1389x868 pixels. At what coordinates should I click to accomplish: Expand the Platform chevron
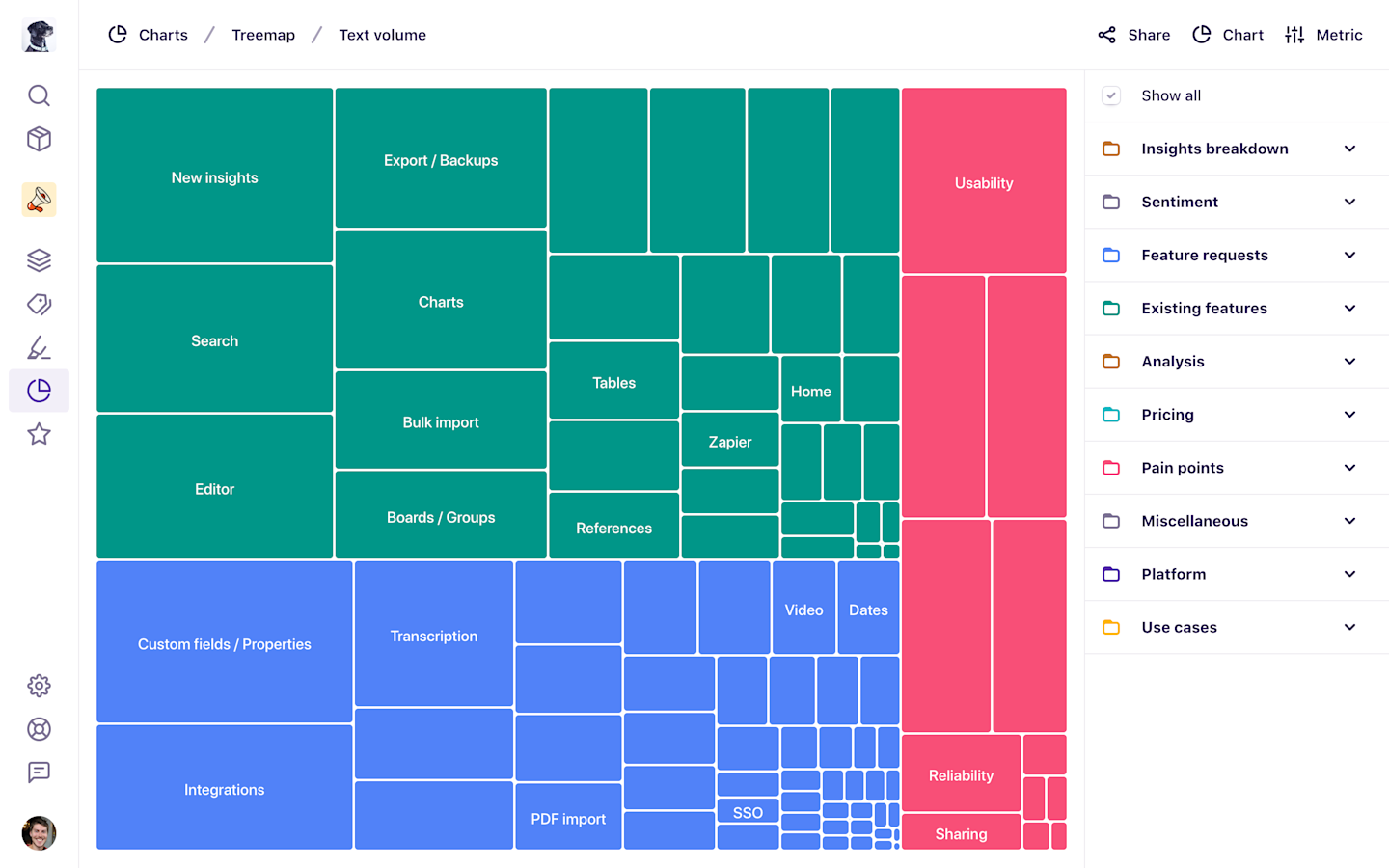point(1349,573)
